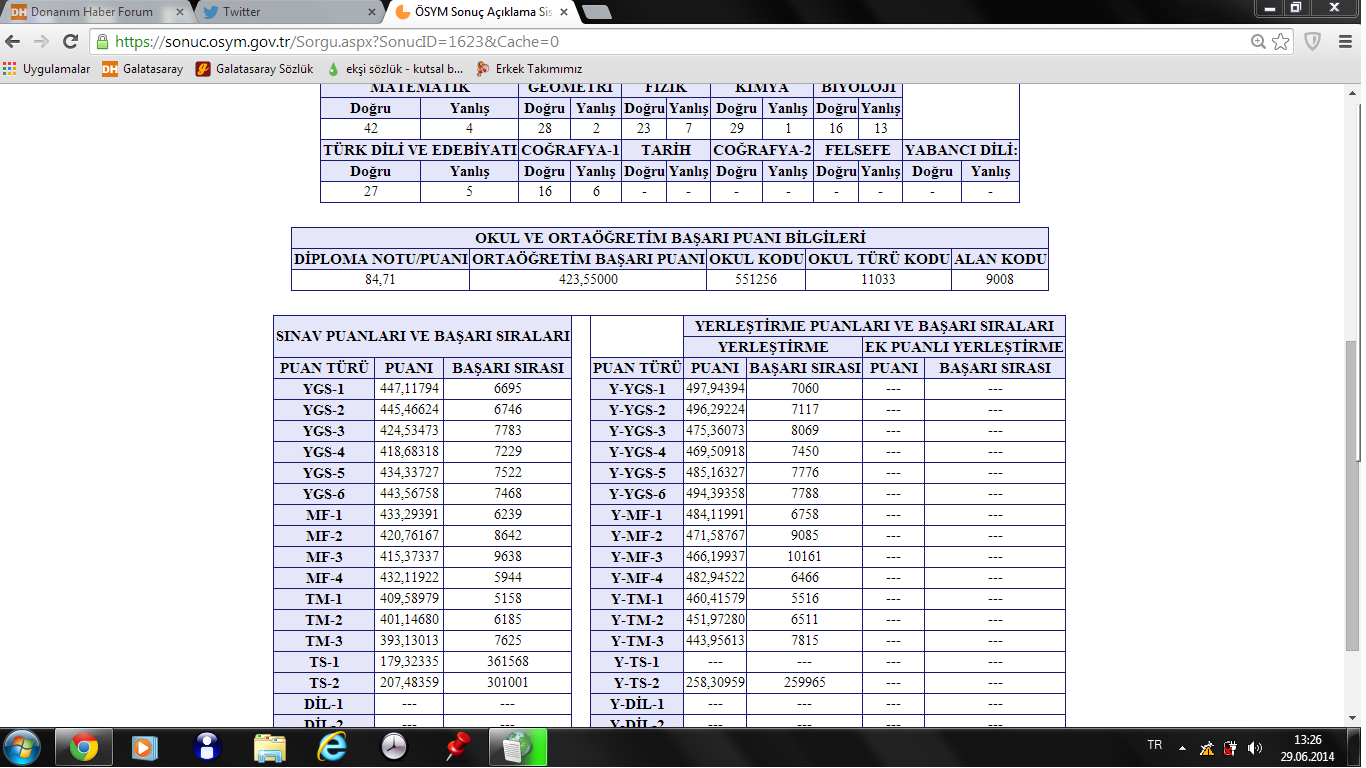1366x768 pixels.
Task: Open the Uygulamalar apps shortcut
Action: [47, 69]
